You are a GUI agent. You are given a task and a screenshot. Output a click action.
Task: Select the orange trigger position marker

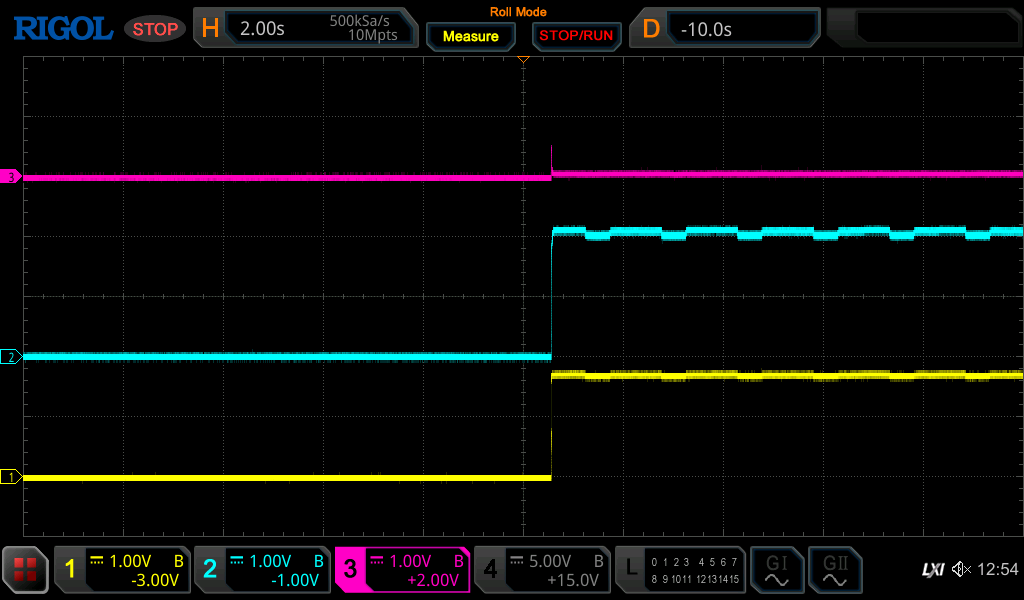point(523,59)
